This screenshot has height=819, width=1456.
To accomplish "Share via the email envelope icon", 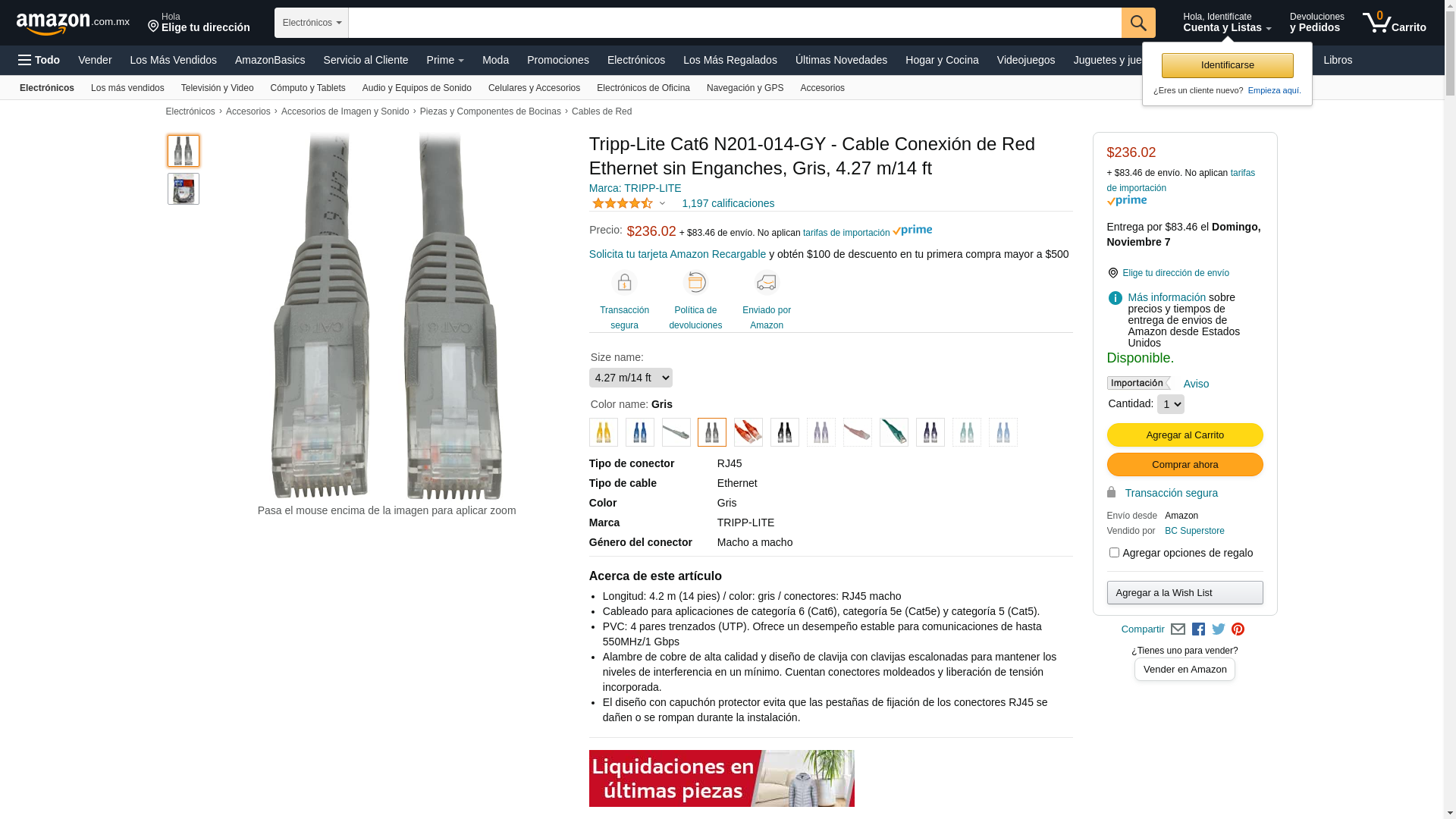I will [x=1178, y=629].
